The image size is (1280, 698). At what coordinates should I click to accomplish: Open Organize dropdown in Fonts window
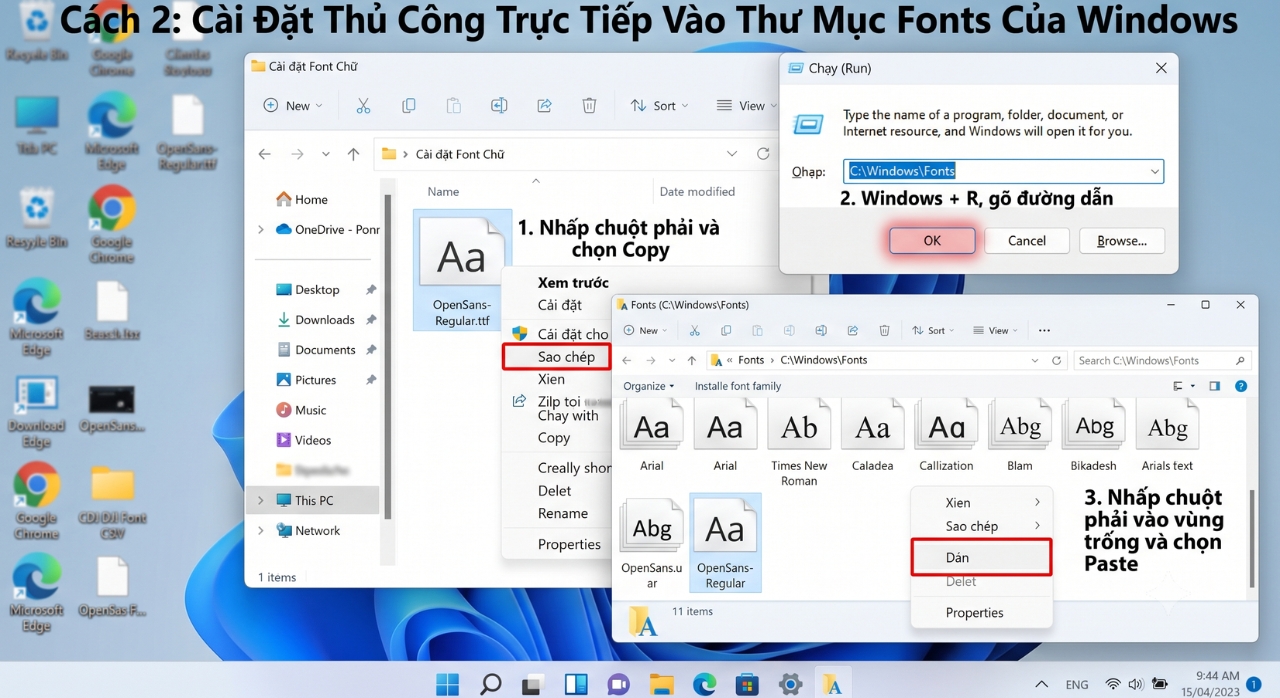coord(649,386)
